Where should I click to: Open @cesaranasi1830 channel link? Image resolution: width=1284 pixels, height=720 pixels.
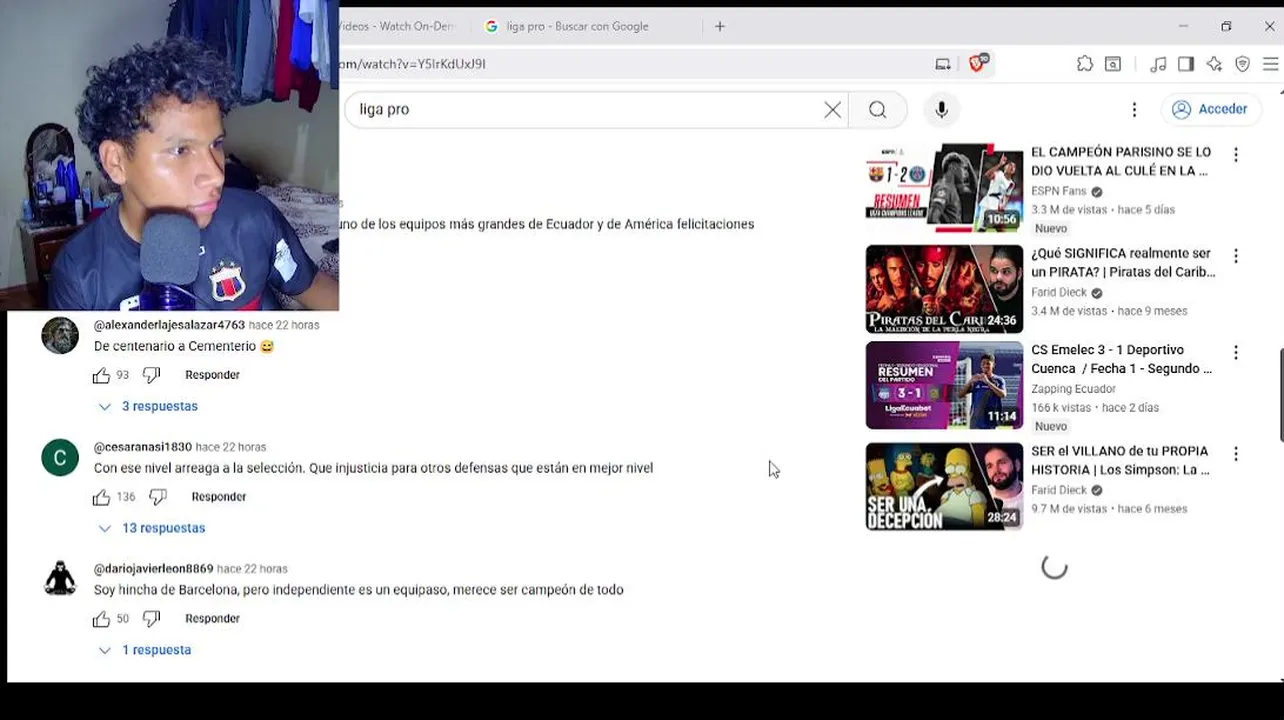tap(142, 447)
